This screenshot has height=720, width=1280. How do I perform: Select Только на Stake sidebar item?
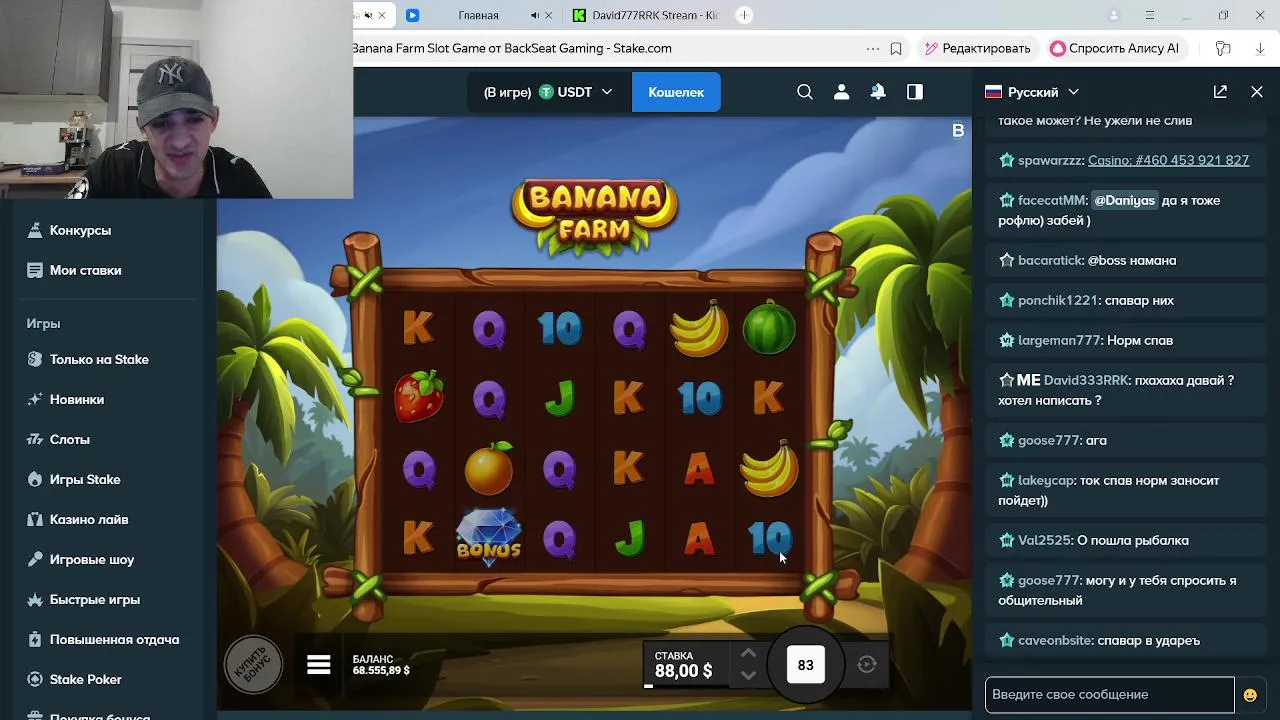click(99, 359)
